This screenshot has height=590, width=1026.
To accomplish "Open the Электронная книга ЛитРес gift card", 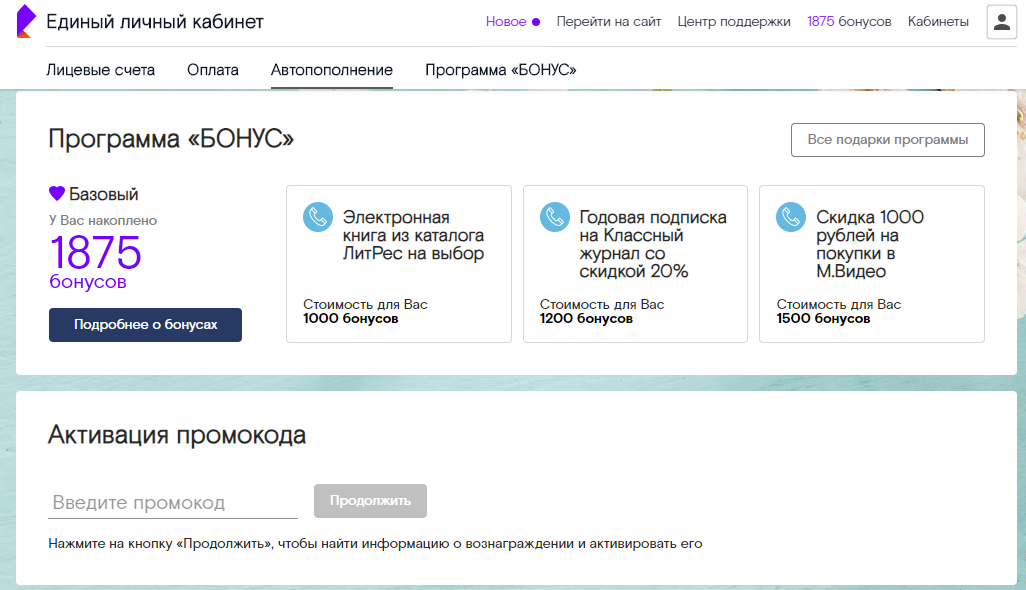I will tap(398, 264).
